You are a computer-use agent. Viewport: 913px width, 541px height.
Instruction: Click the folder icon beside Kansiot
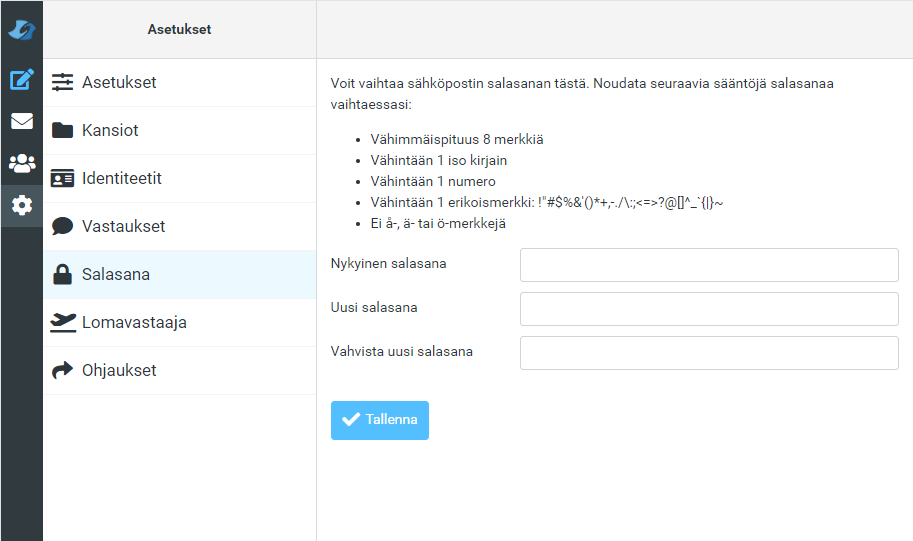click(x=62, y=130)
